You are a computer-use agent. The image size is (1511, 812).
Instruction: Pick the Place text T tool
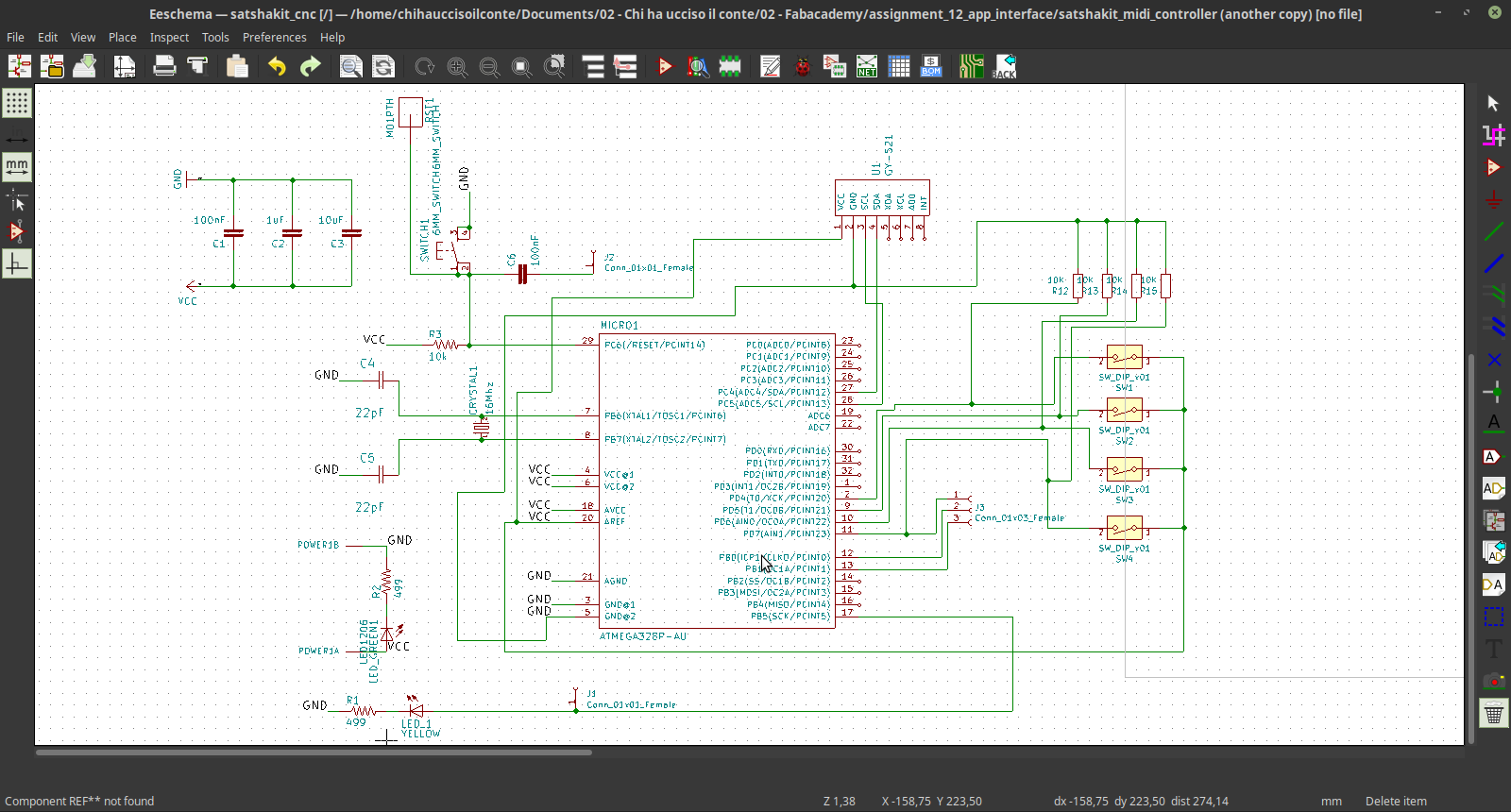[1493, 649]
